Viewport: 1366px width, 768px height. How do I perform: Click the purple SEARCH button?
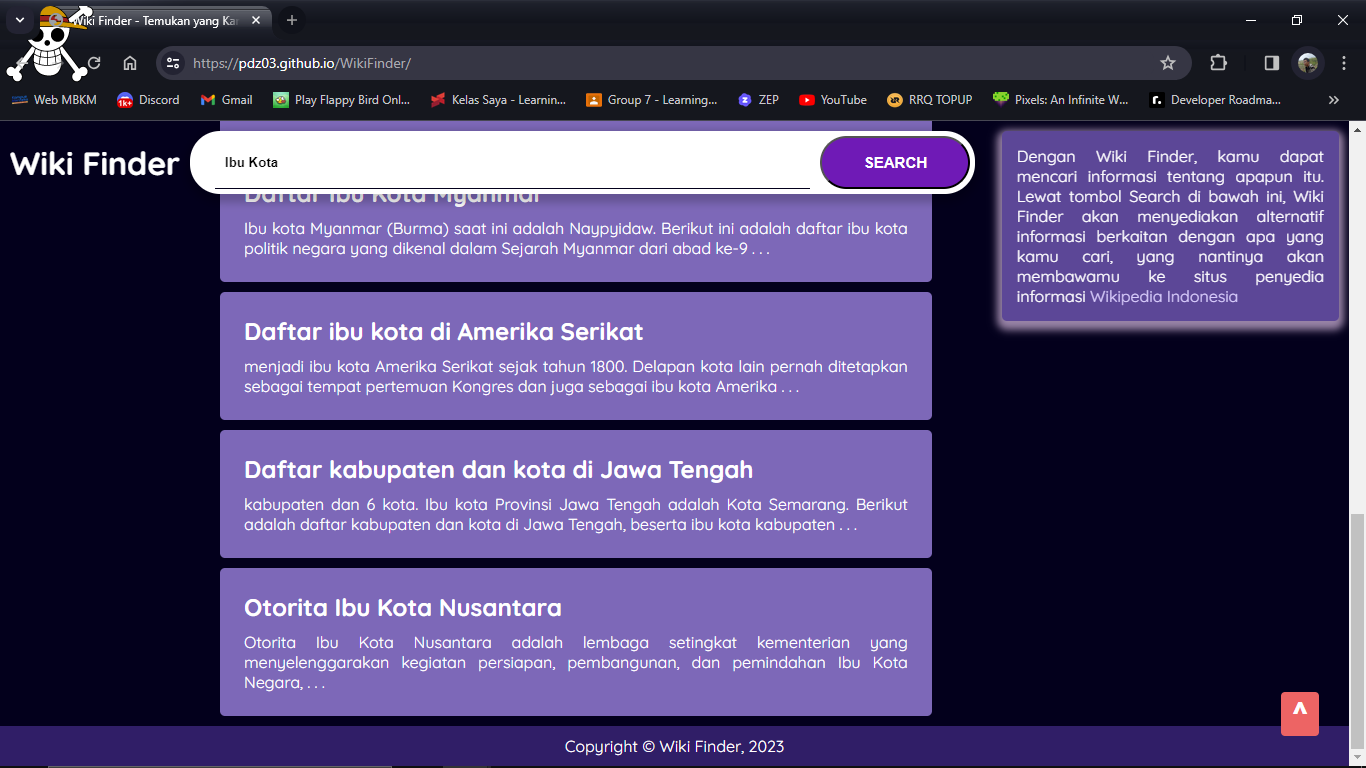tap(895, 162)
